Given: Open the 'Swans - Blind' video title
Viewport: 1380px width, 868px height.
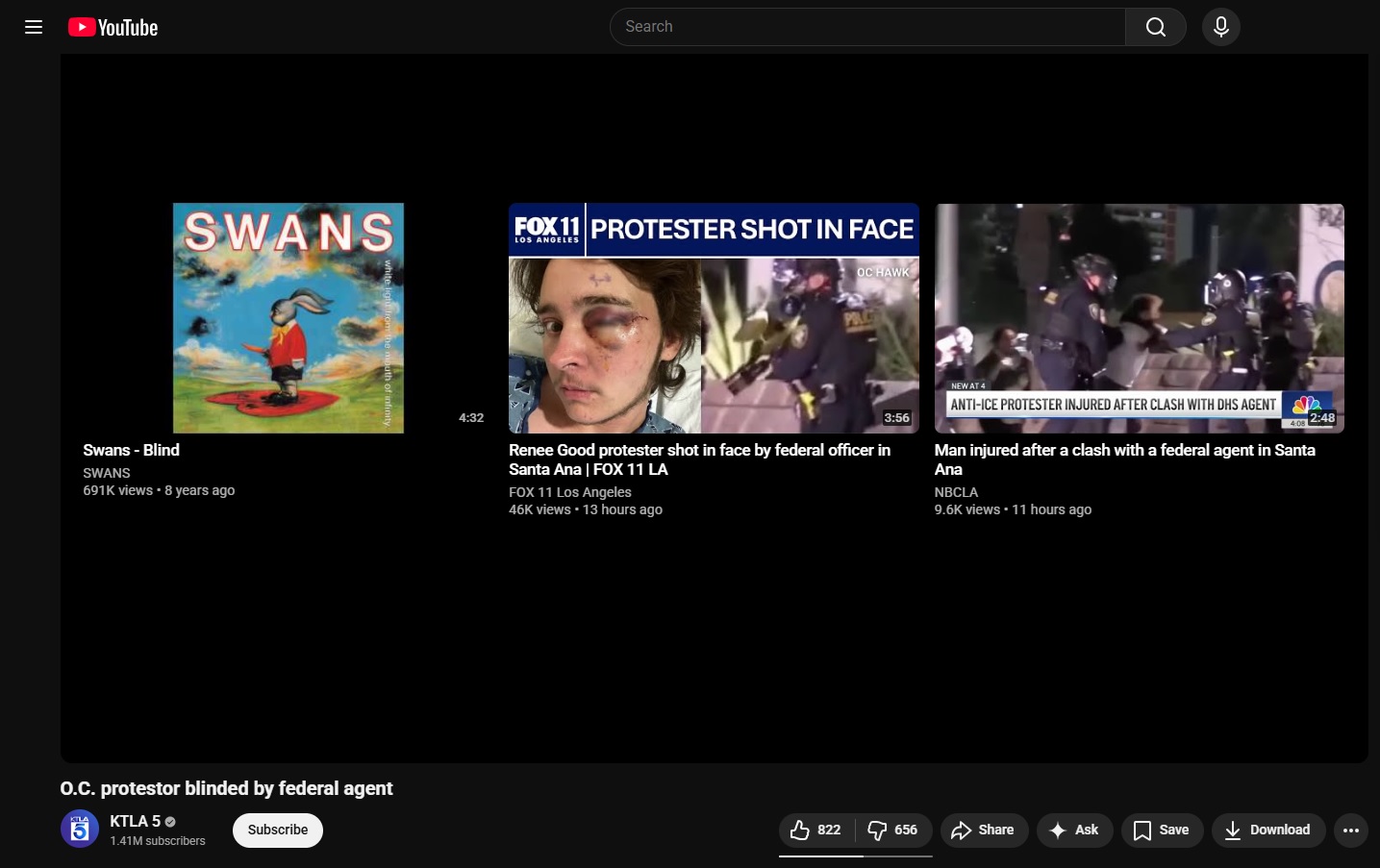Looking at the screenshot, I should tap(132, 450).
